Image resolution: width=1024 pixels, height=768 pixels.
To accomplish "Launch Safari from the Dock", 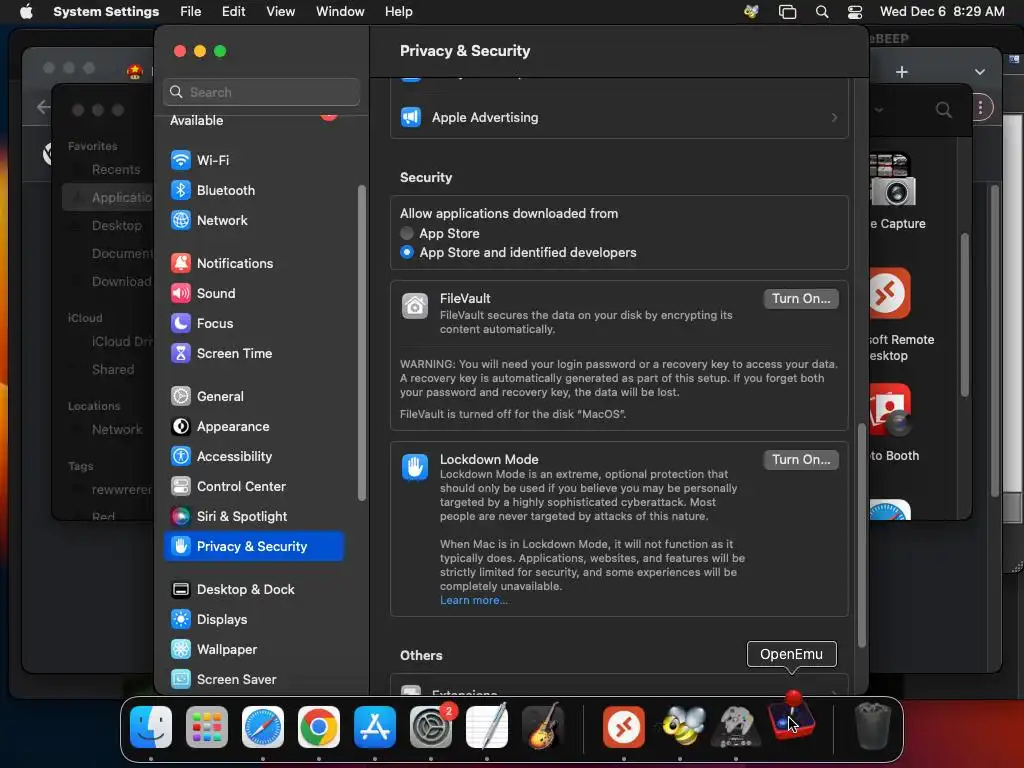I will pyautogui.click(x=263, y=727).
